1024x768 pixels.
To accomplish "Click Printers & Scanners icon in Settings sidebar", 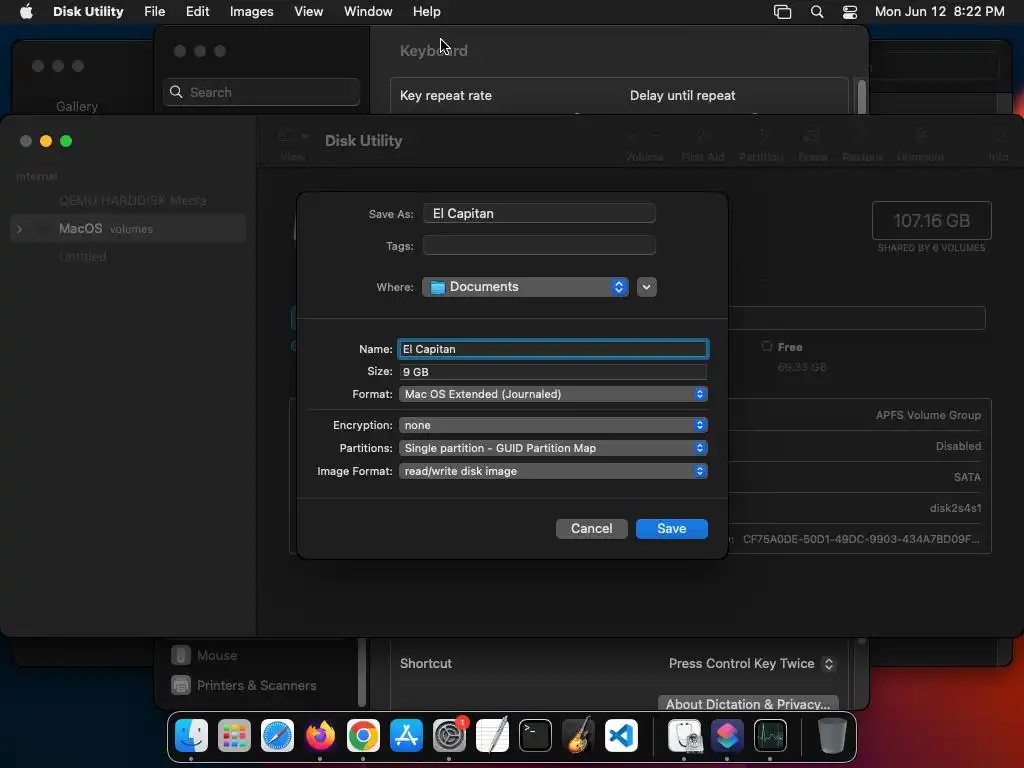I will tap(181, 685).
